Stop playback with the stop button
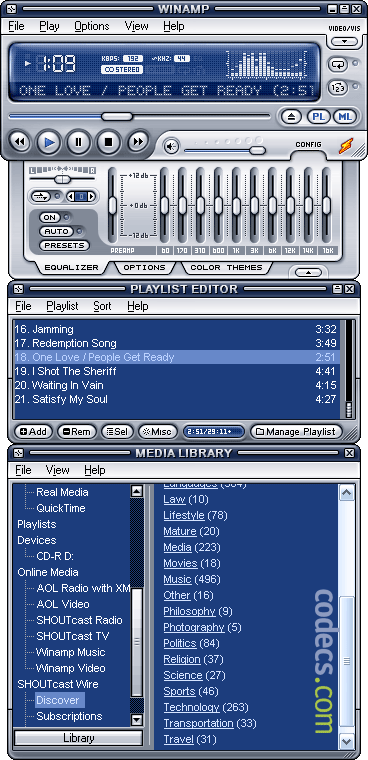 coord(109,142)
